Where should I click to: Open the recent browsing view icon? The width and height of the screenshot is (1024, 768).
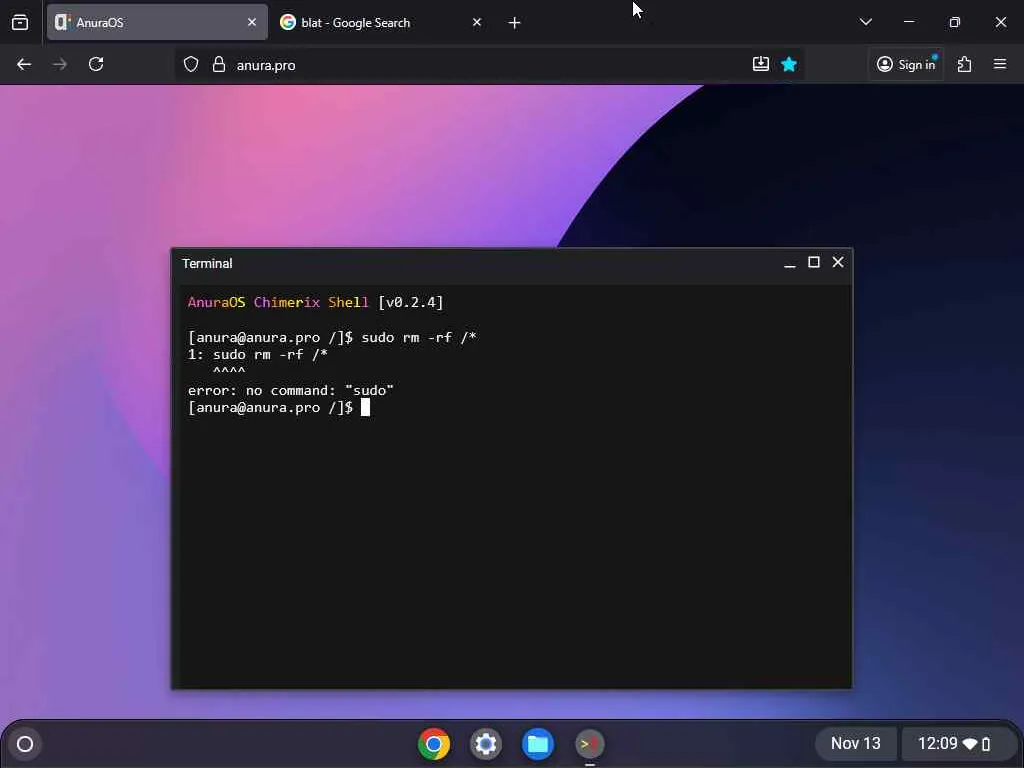coord(20,22)
